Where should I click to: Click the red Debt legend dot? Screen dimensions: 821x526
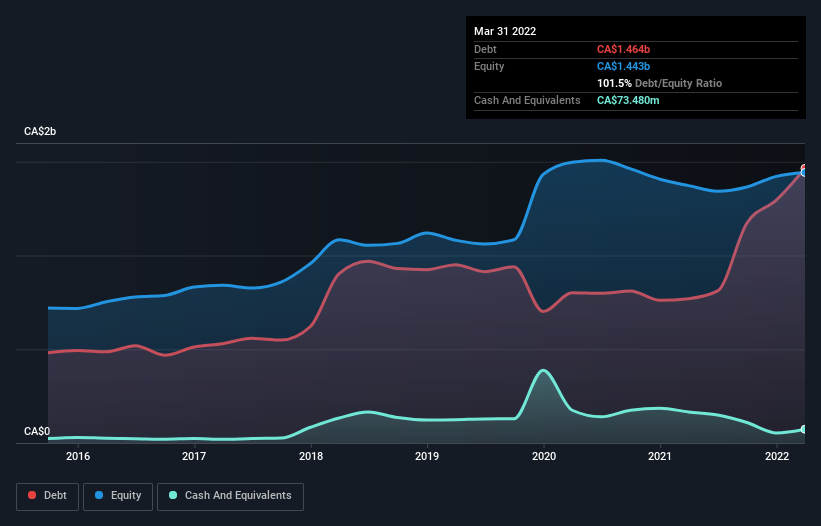tap(32, 495)
